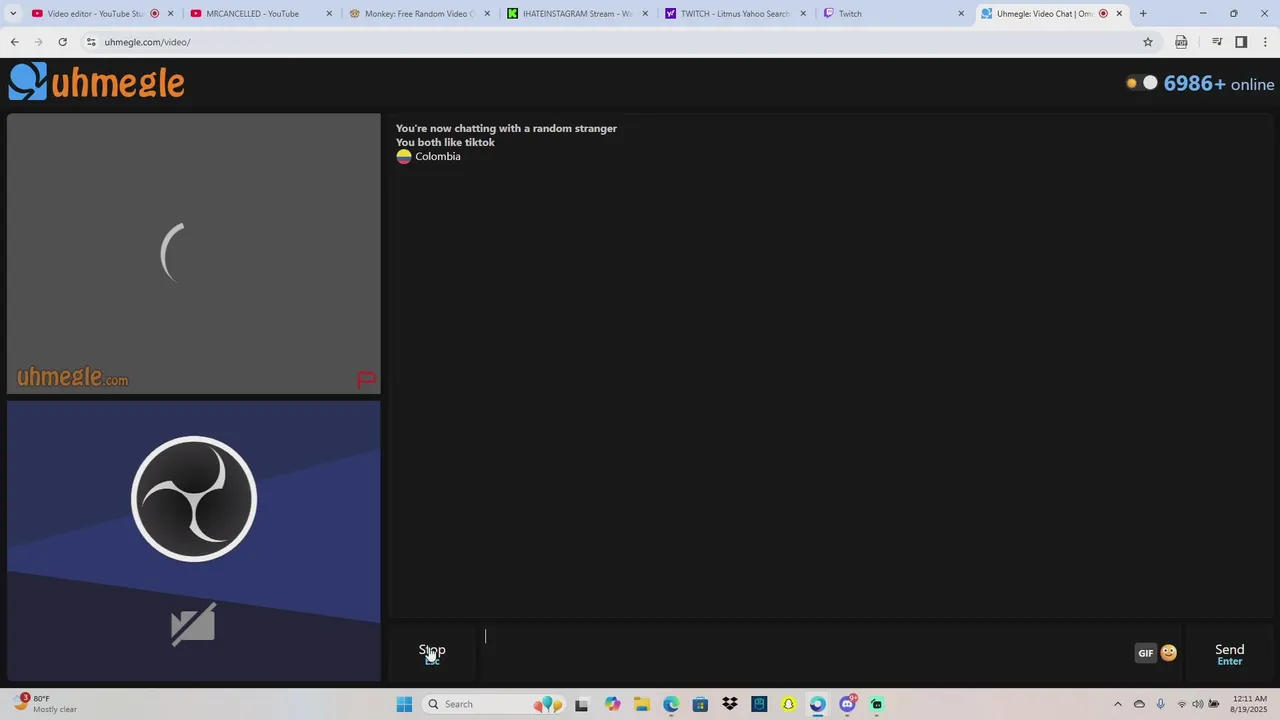Open the Chrome three-dot menu
Screen dimensions: 1280x720
tap(1265, 42)
